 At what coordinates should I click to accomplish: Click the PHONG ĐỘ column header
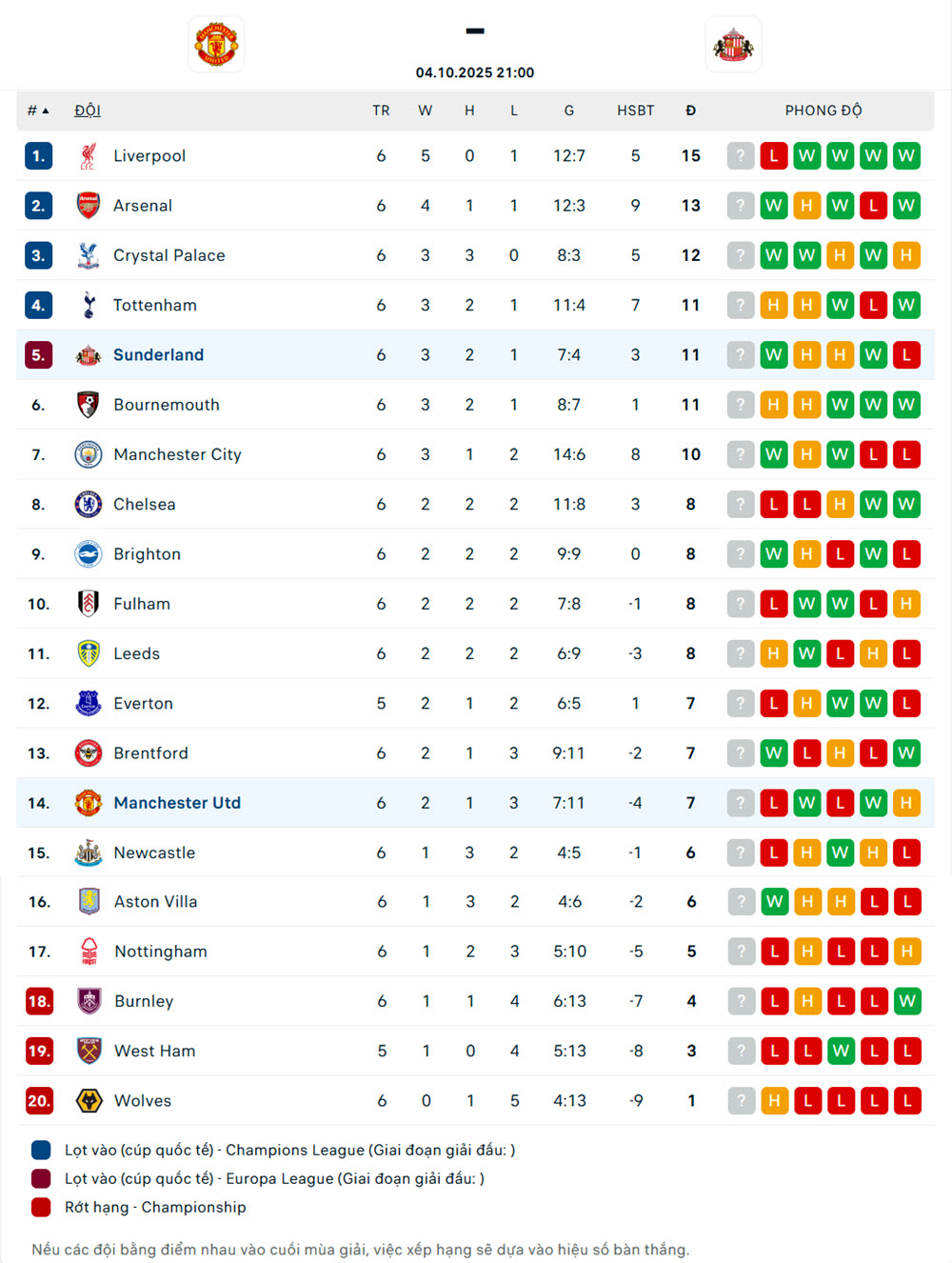pos(823,110)
